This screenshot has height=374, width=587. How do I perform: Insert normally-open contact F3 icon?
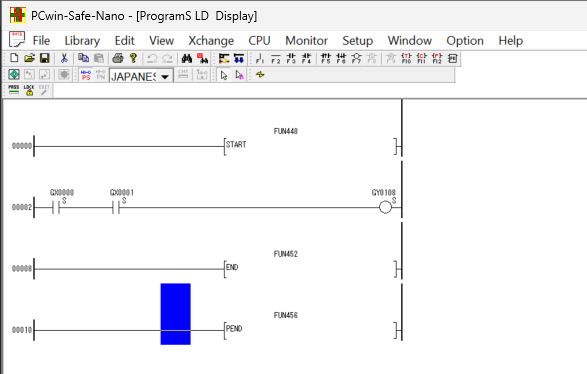point(291,58)
